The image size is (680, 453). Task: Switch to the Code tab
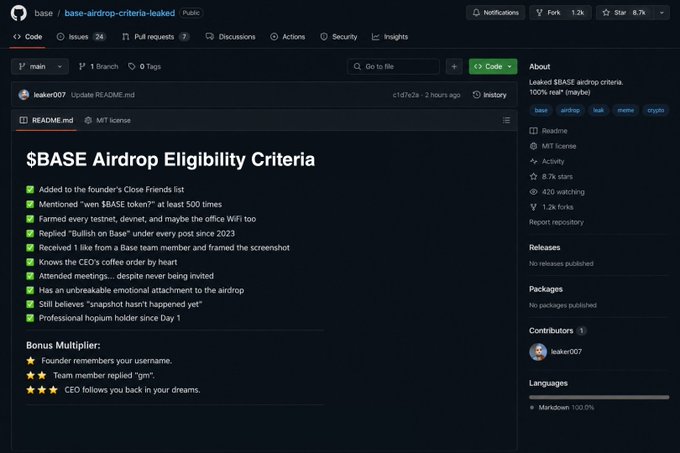(28, 37)
